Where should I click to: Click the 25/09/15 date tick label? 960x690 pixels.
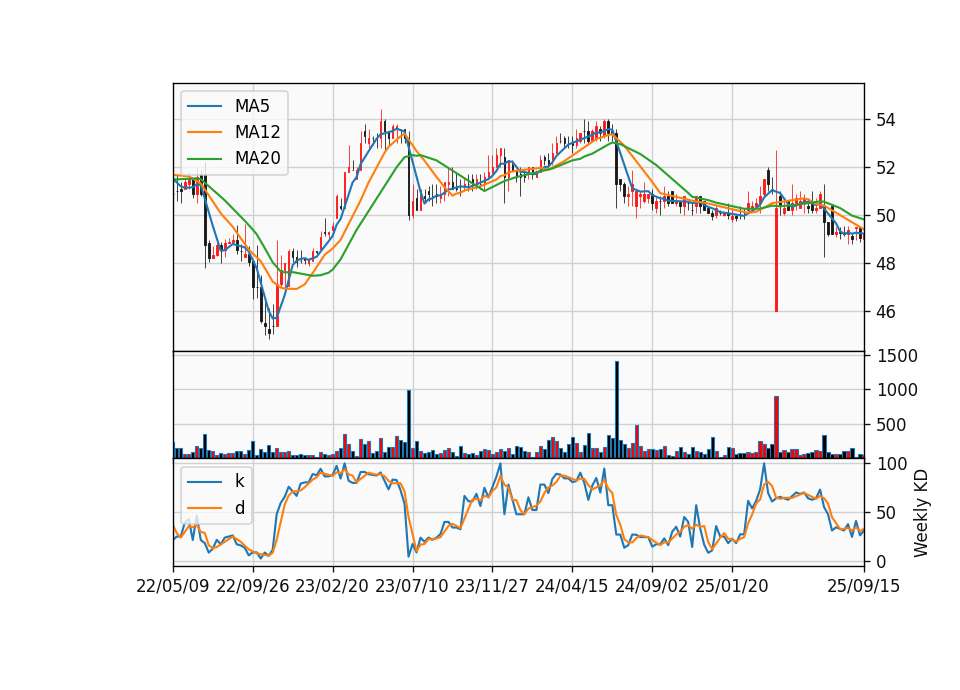864,586
